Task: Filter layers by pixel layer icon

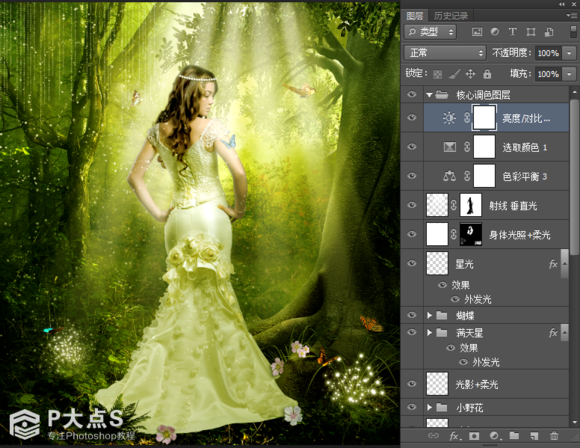Action: click(477, 32)
